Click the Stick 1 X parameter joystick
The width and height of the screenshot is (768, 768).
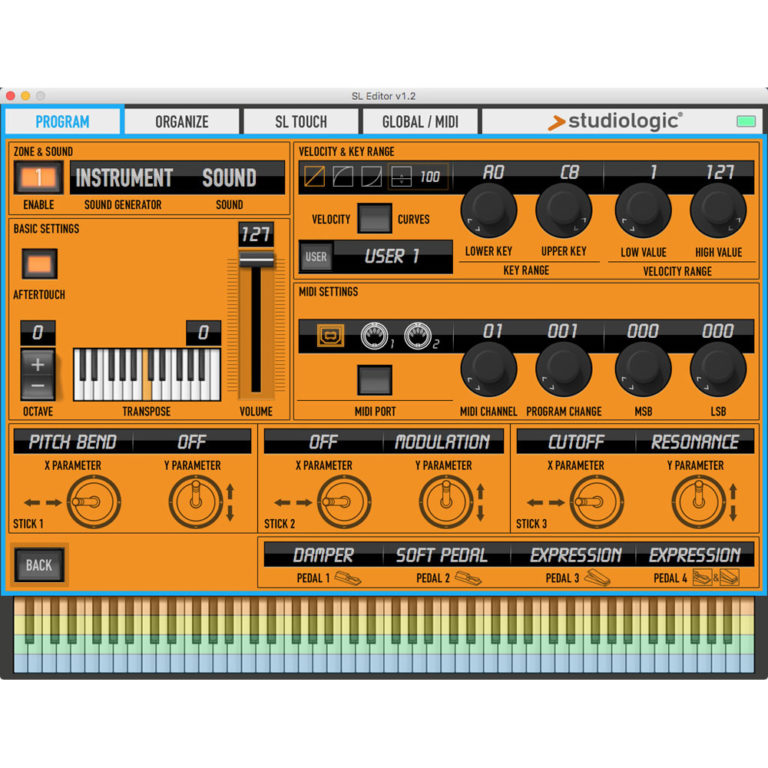(93, 501)
